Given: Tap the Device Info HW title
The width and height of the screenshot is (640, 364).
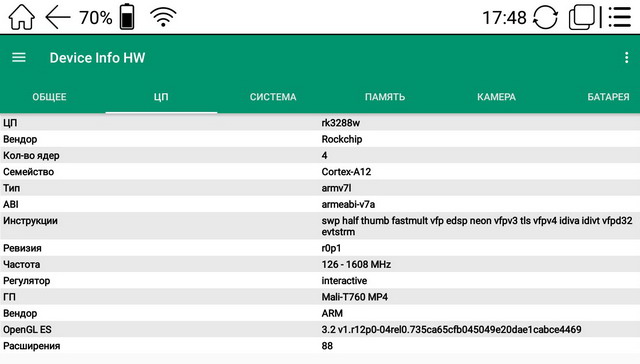Looking at the screenshot, I should pos(97,58).
